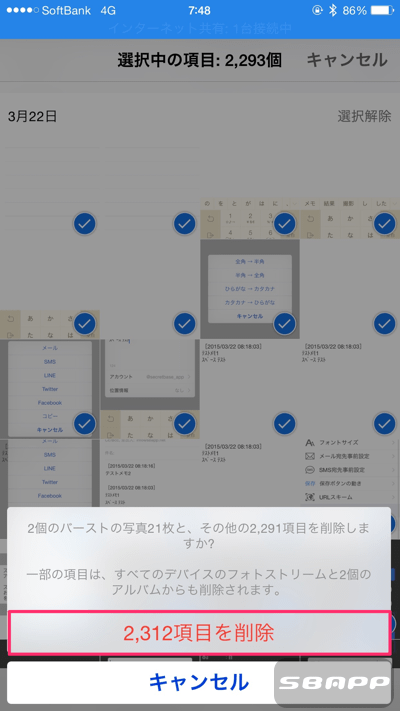Image resolution: width=400 pixels, height=711 pixels.
Task: Uncheck the checkmark on the メモ 結果 撮影 keyboard thumbnail
Action: click(x=384, y=223)
